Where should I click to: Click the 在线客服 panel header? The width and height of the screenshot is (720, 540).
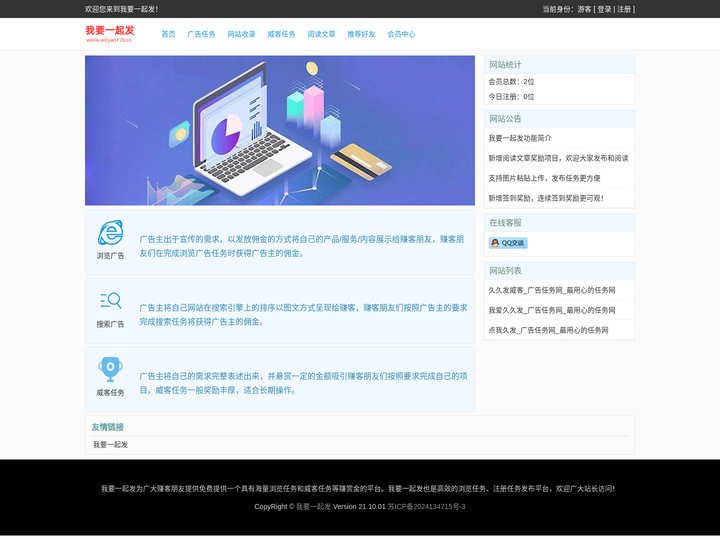[559, 223]
